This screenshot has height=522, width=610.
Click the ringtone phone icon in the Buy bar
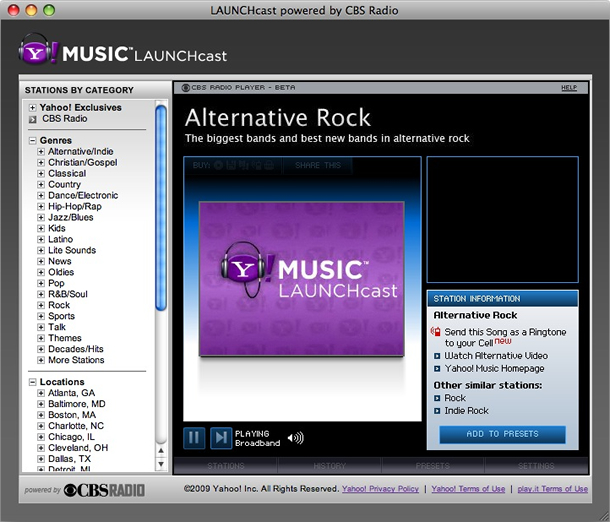(x=256, y=166)
